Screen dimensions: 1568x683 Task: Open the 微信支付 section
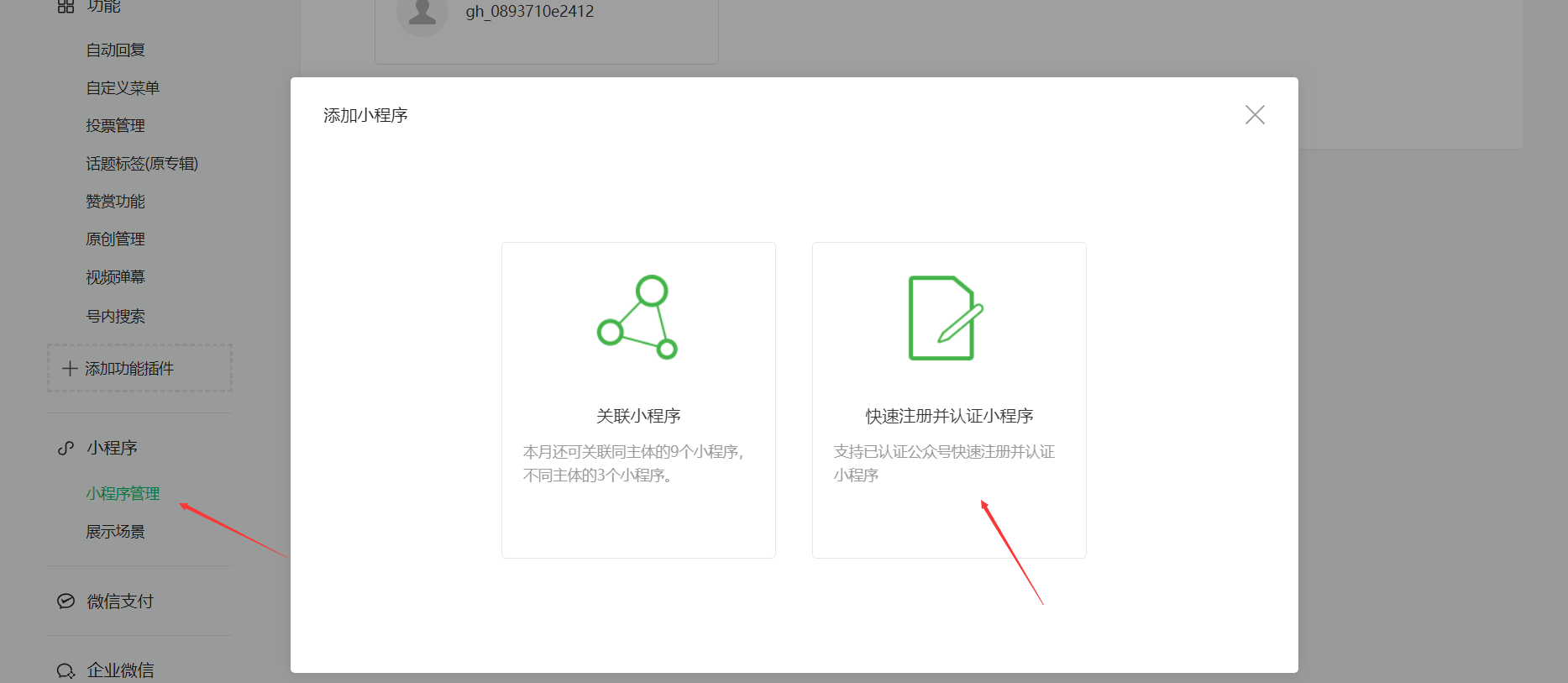(x=120, y=602)
